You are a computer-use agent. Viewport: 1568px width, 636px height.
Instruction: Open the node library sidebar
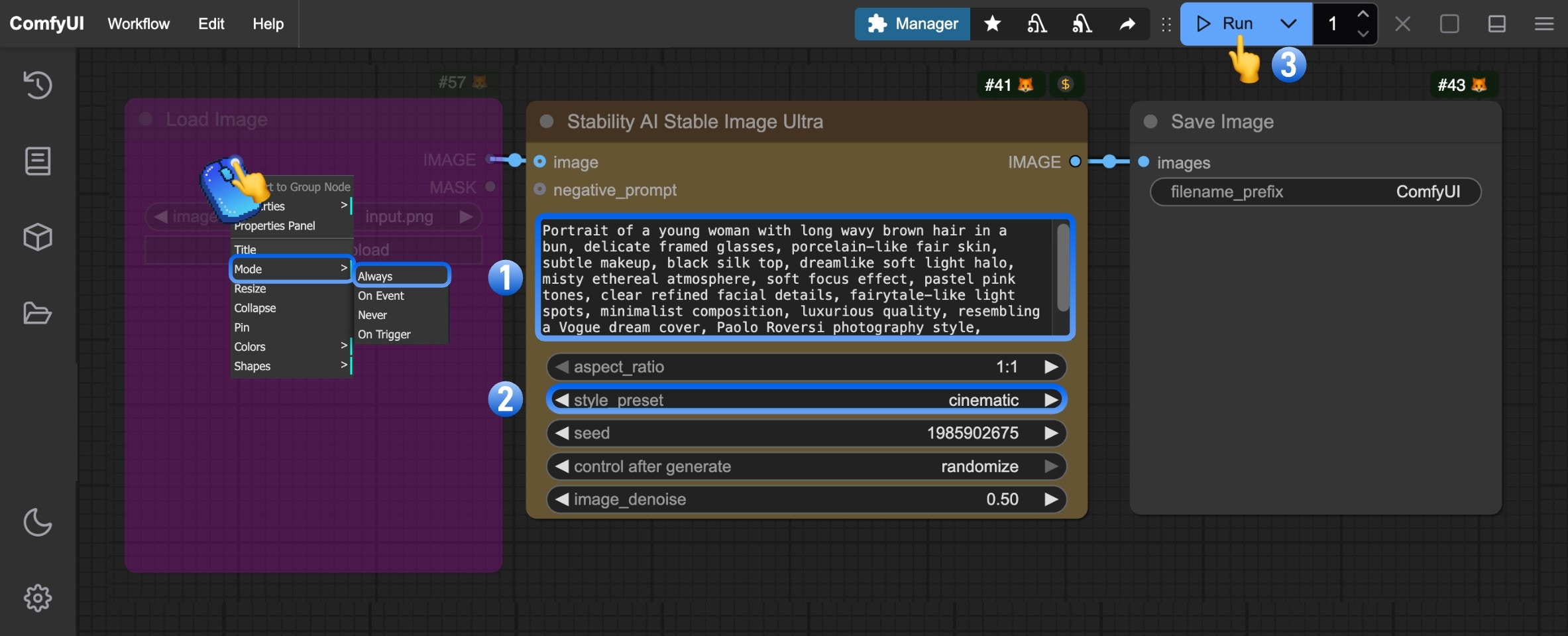point(38,161)
